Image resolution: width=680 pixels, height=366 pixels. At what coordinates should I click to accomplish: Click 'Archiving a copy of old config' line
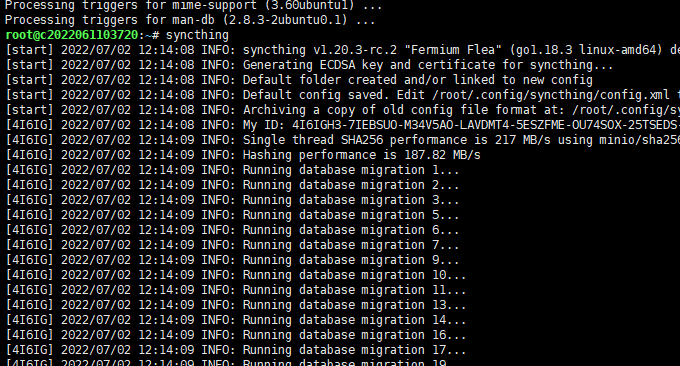tap(343, 110)
